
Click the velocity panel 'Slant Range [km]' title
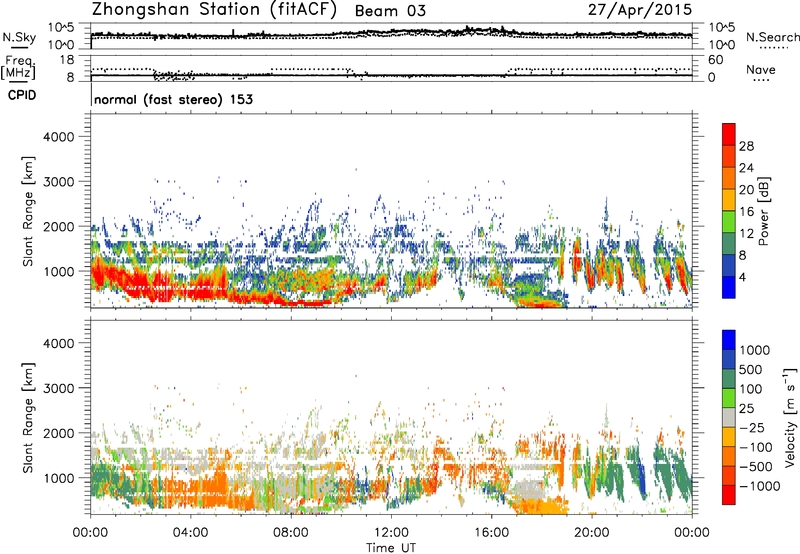click(x=28, y=417)
